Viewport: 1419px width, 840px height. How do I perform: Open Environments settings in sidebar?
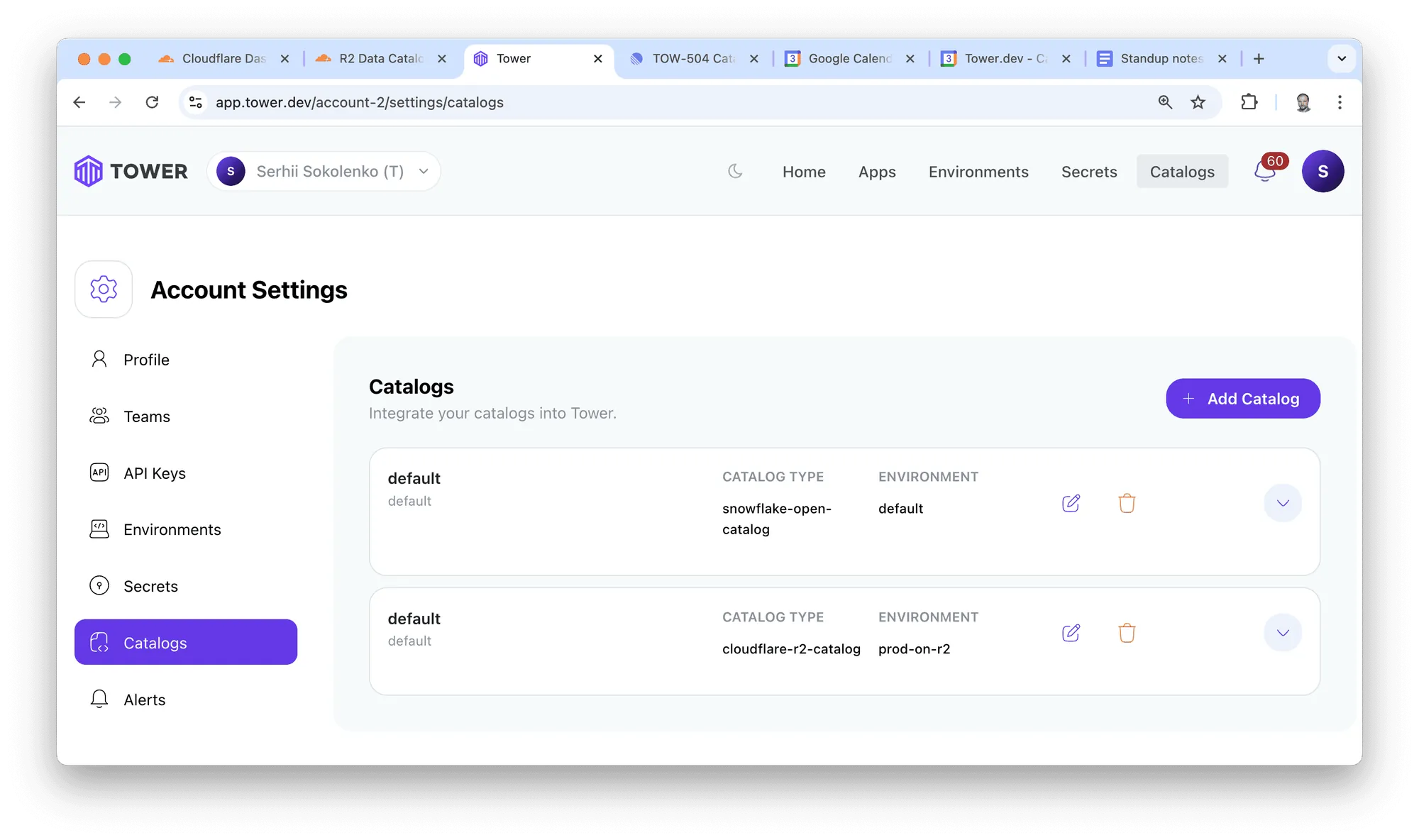[186, 529]
